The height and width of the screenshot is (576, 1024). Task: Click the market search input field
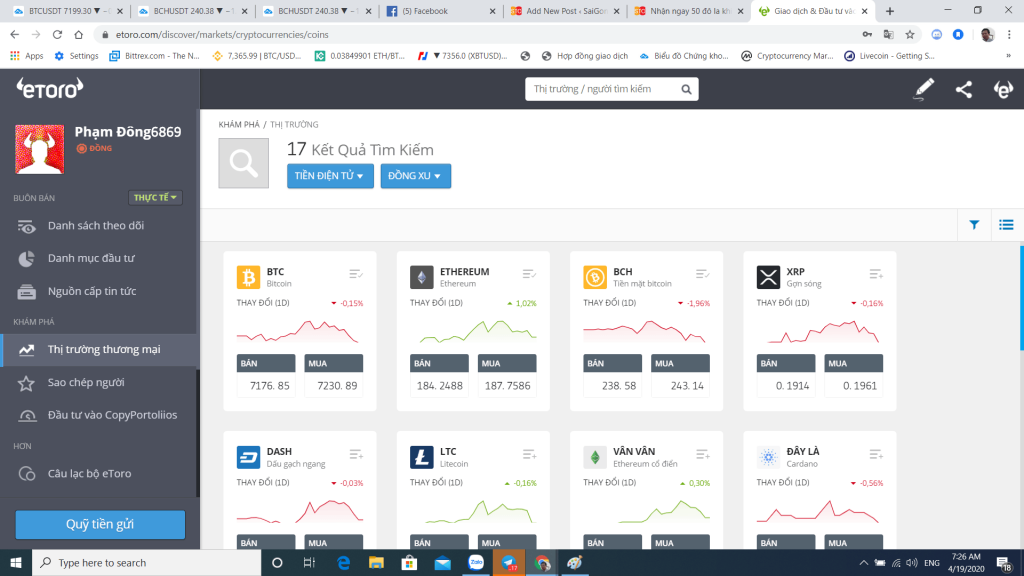(x=602, y=89)
